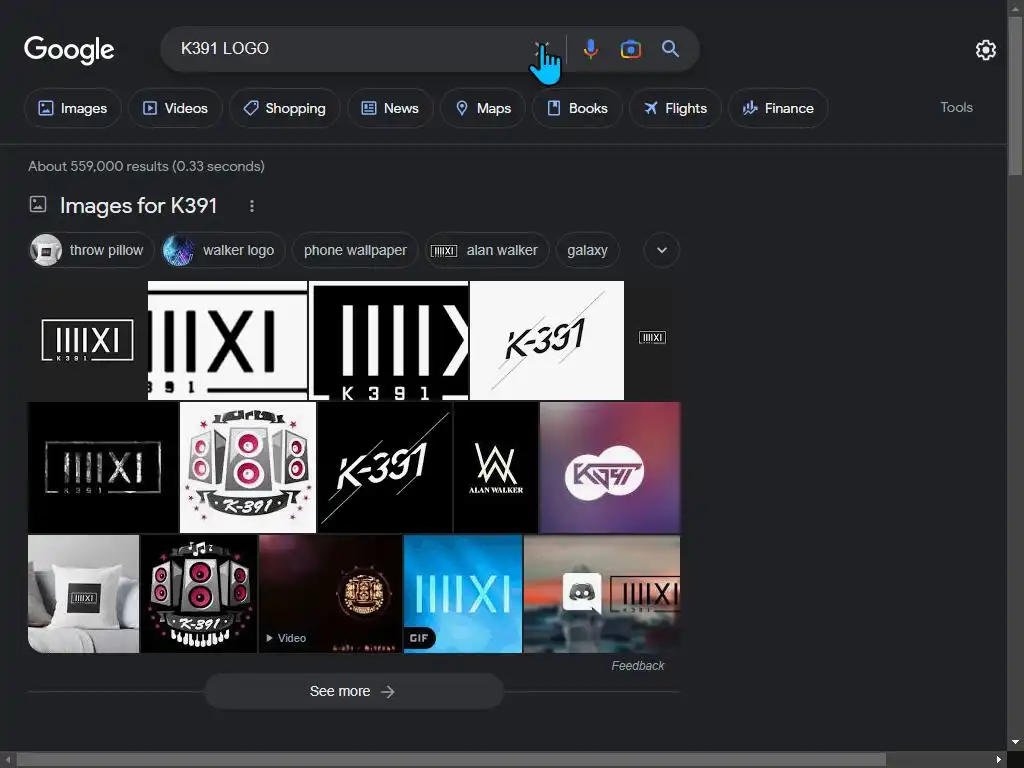Click the magnifying glass search icon
Viewport: 1024px width, 768px height.
pyautogui.click(x=670, y=49)
